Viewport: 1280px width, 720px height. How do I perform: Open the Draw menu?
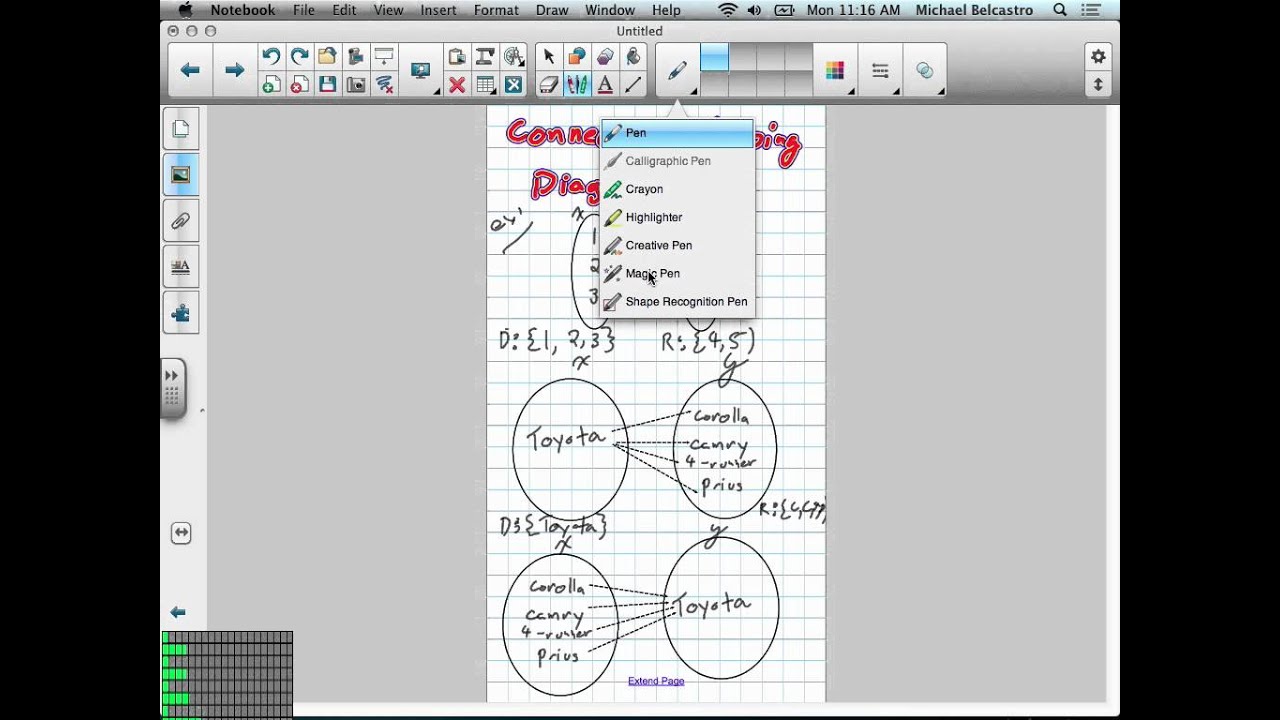pos(552,10)
